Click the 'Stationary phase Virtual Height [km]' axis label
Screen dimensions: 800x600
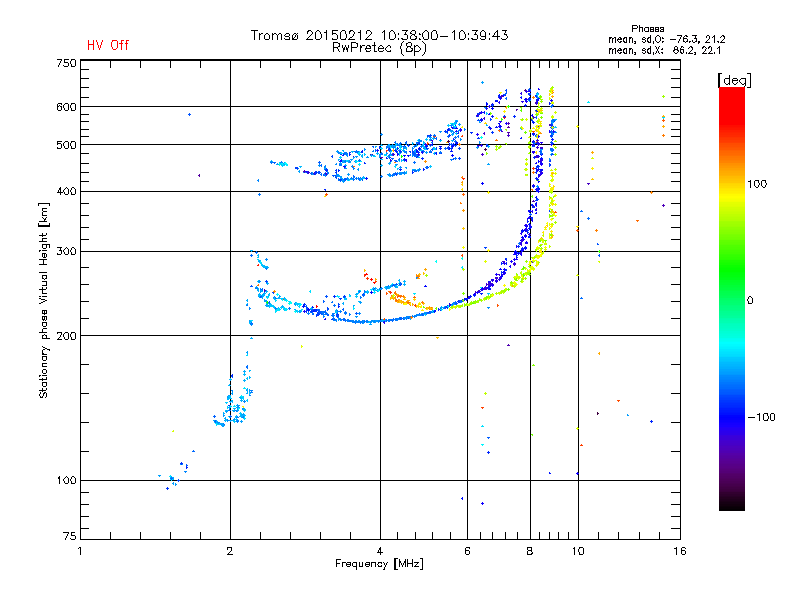point(44,300)
